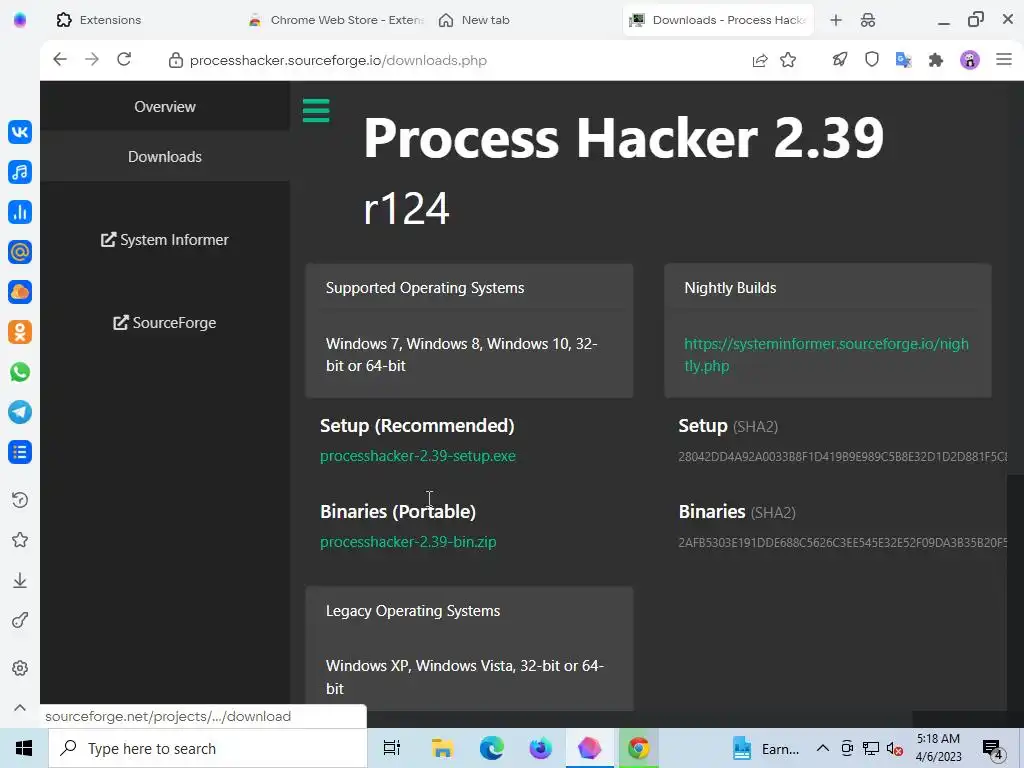Select the Downloads - Process Hacker tab
Screen dimensions: 1024x768
coord(718,20)
